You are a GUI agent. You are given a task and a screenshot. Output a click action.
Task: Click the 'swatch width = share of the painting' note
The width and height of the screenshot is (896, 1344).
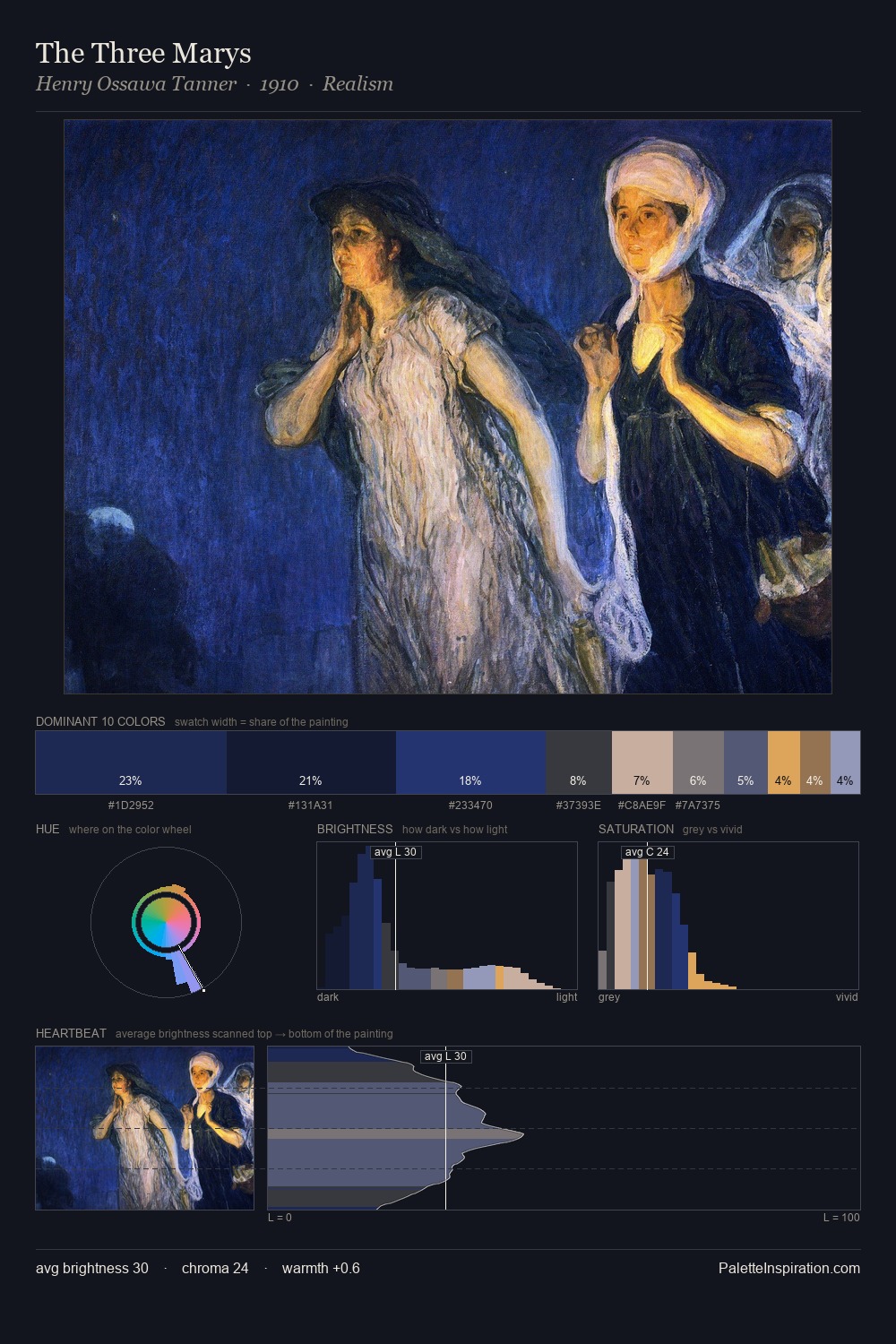point(262,722)
